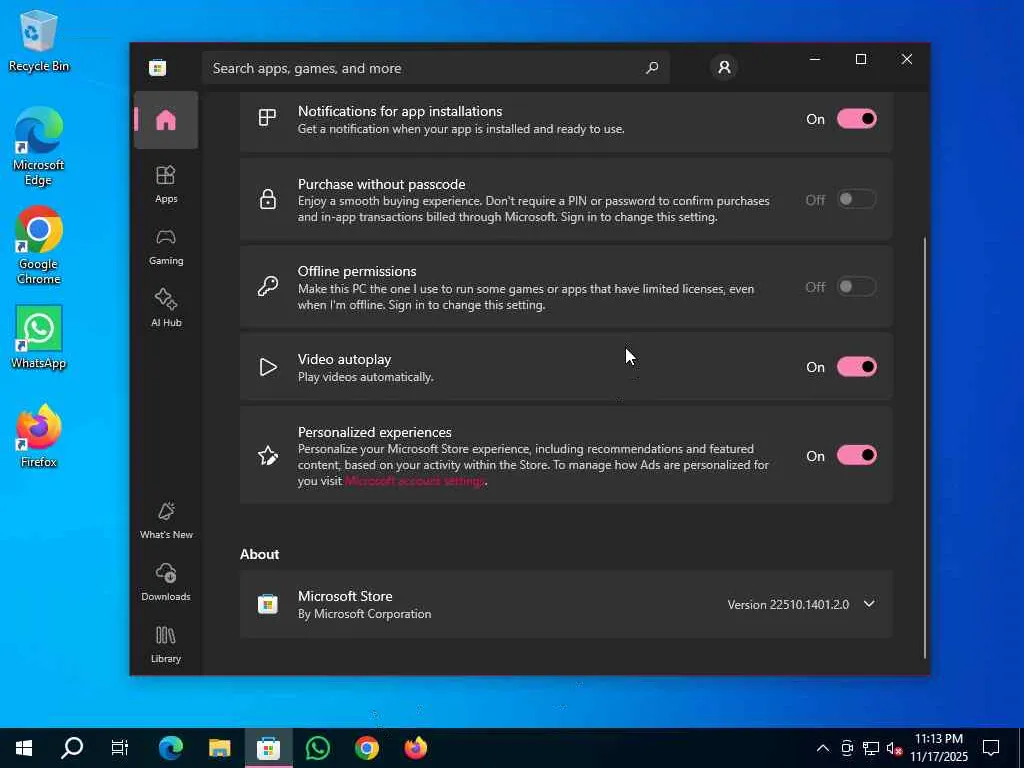This screenshot has height=768, width=1024.
Task: Click the Microsoft Store logo in the title bar
Action: [157, 68]
